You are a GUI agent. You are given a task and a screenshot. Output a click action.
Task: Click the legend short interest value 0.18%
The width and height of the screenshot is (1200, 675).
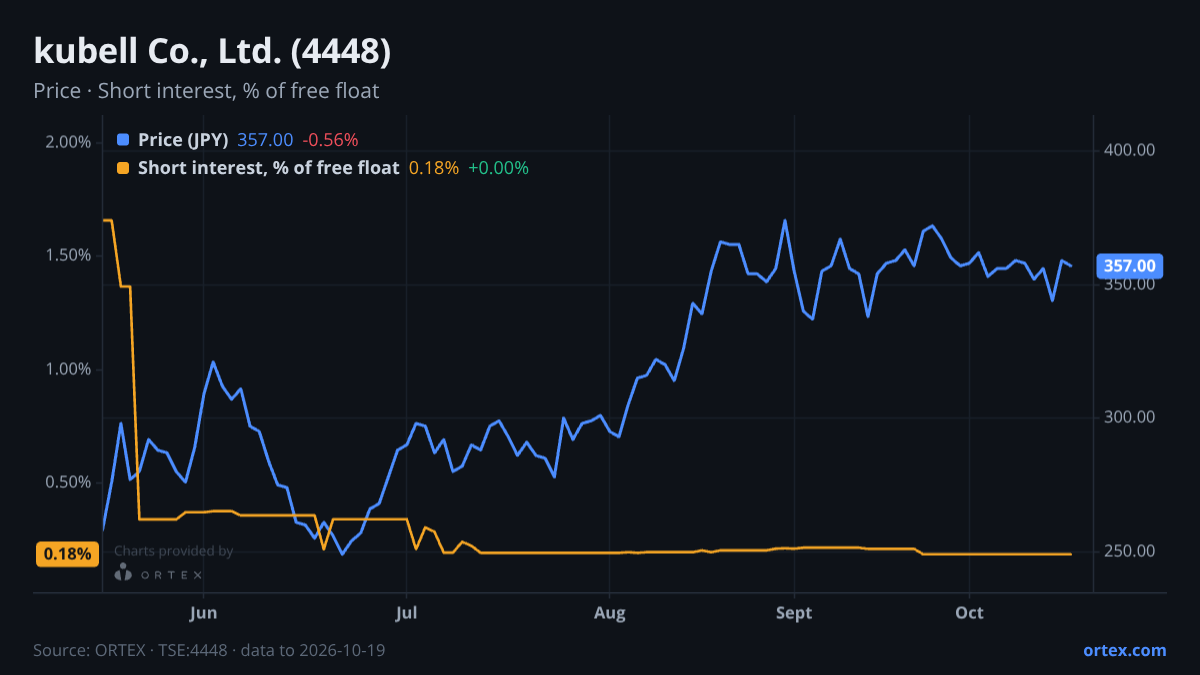point(434,168)
